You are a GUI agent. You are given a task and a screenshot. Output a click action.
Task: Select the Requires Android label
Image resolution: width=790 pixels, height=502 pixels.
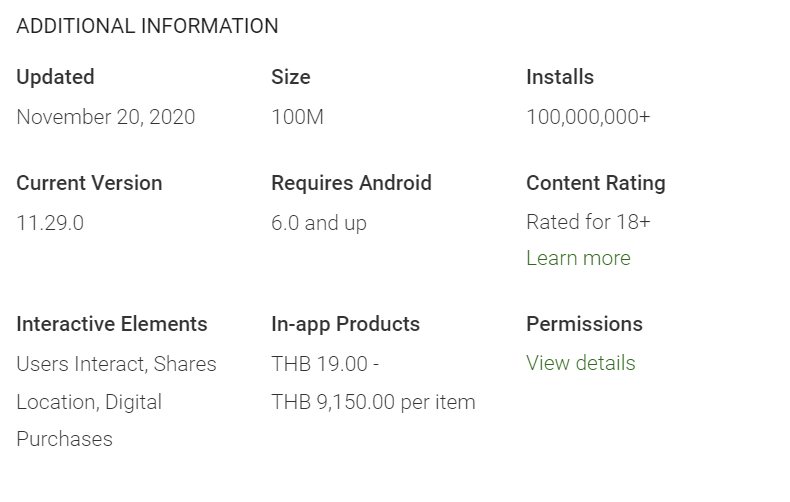click(x=351, y=183)
